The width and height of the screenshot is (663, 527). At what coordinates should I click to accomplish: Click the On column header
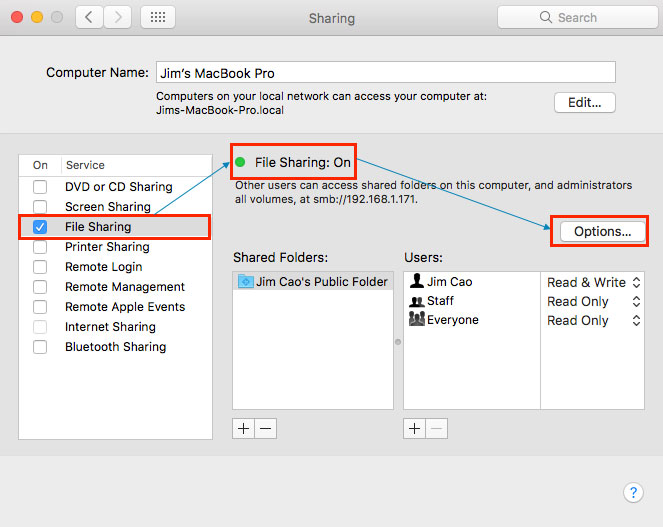[40, 165]
